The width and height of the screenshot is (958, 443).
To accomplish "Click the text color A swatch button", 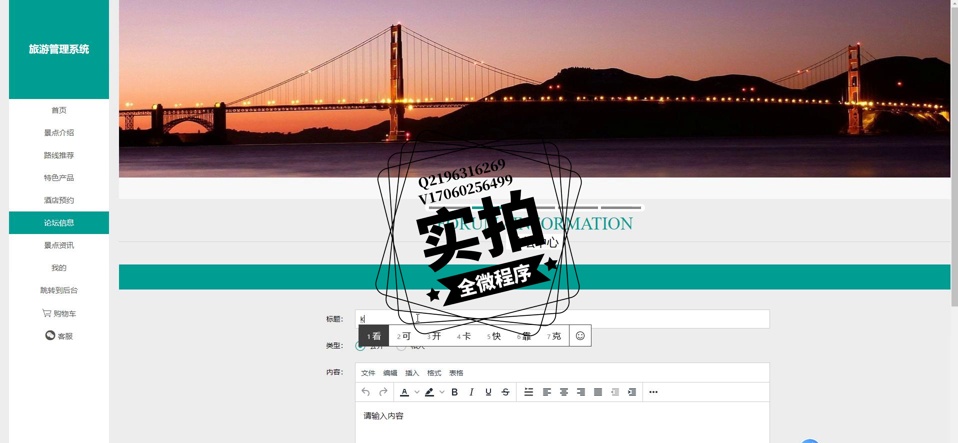I will 404,392.
